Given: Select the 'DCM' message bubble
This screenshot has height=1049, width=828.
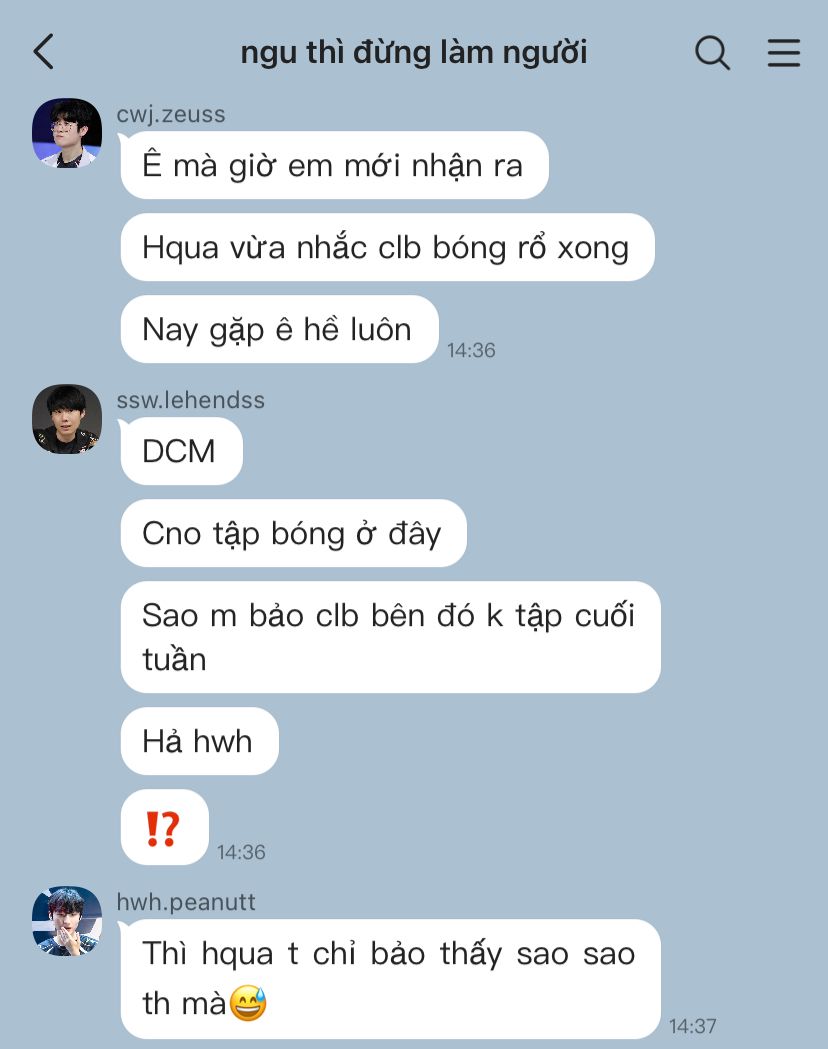Looking at the screenshot, I should [181, 451].
